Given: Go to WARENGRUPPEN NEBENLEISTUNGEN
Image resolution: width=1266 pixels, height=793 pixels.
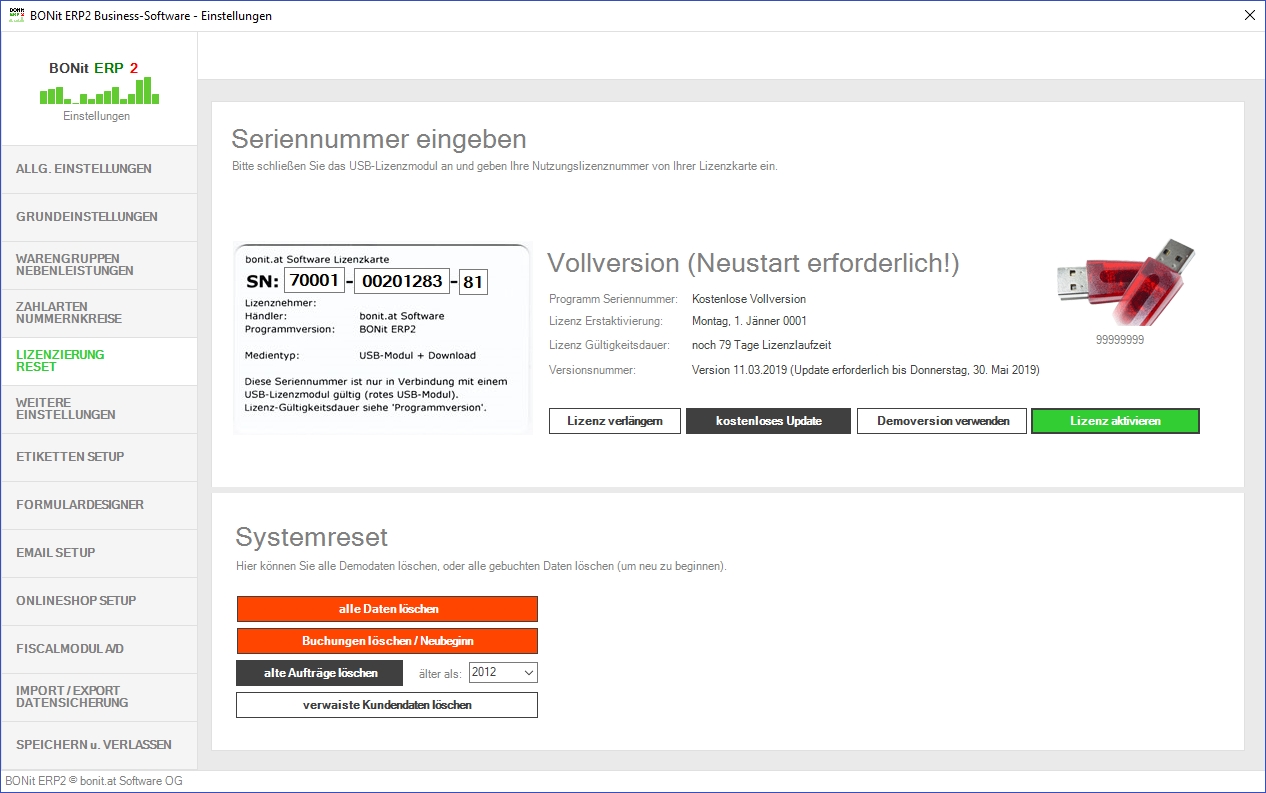Looking at the screenshot, I should tap(99, 265).
